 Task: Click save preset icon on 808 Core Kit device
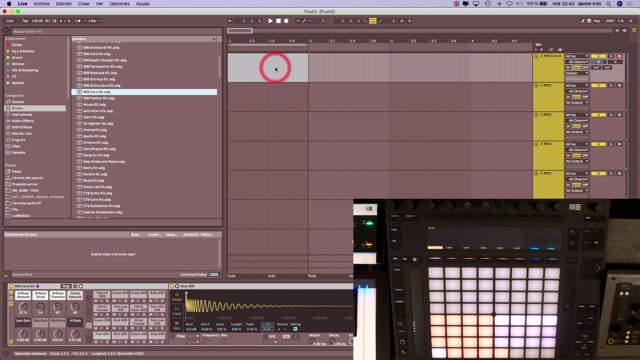coord(81,286)
